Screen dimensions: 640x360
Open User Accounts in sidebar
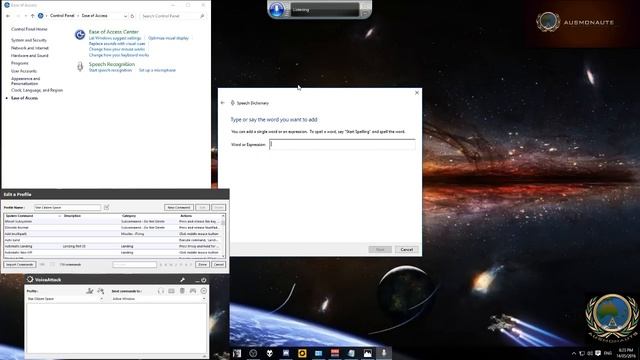click(x=24, y=71)
